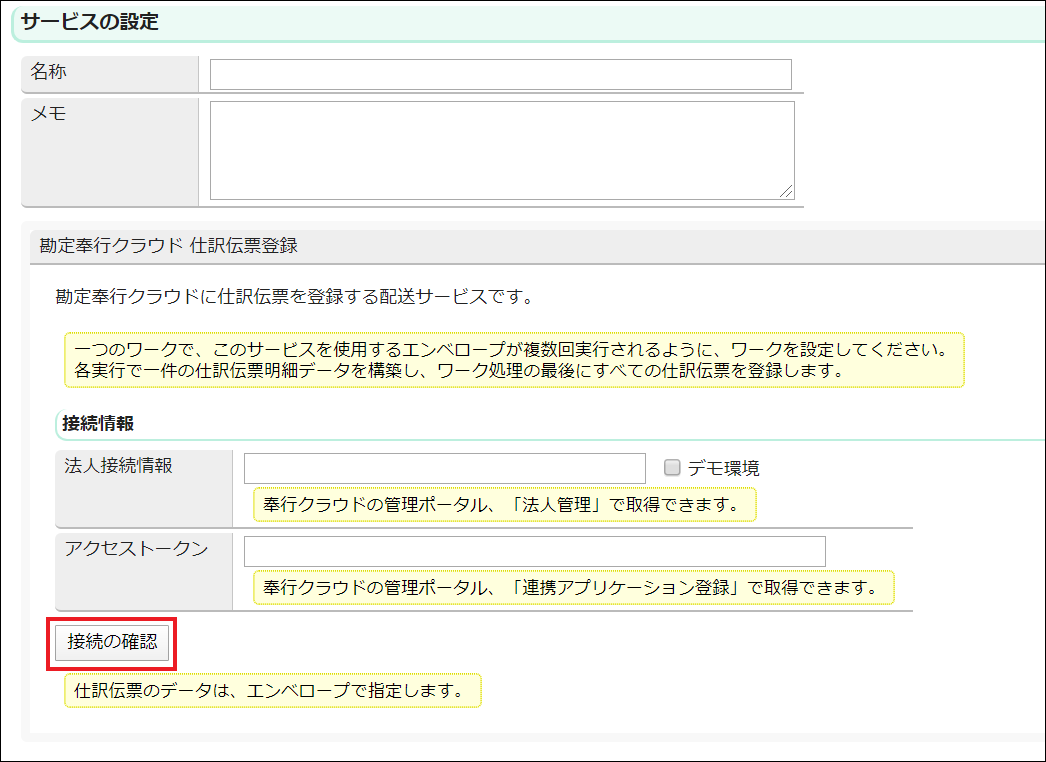Click the 配送サービスです description text
Viewport: 1046px width, 762px height.
(296, 297)
